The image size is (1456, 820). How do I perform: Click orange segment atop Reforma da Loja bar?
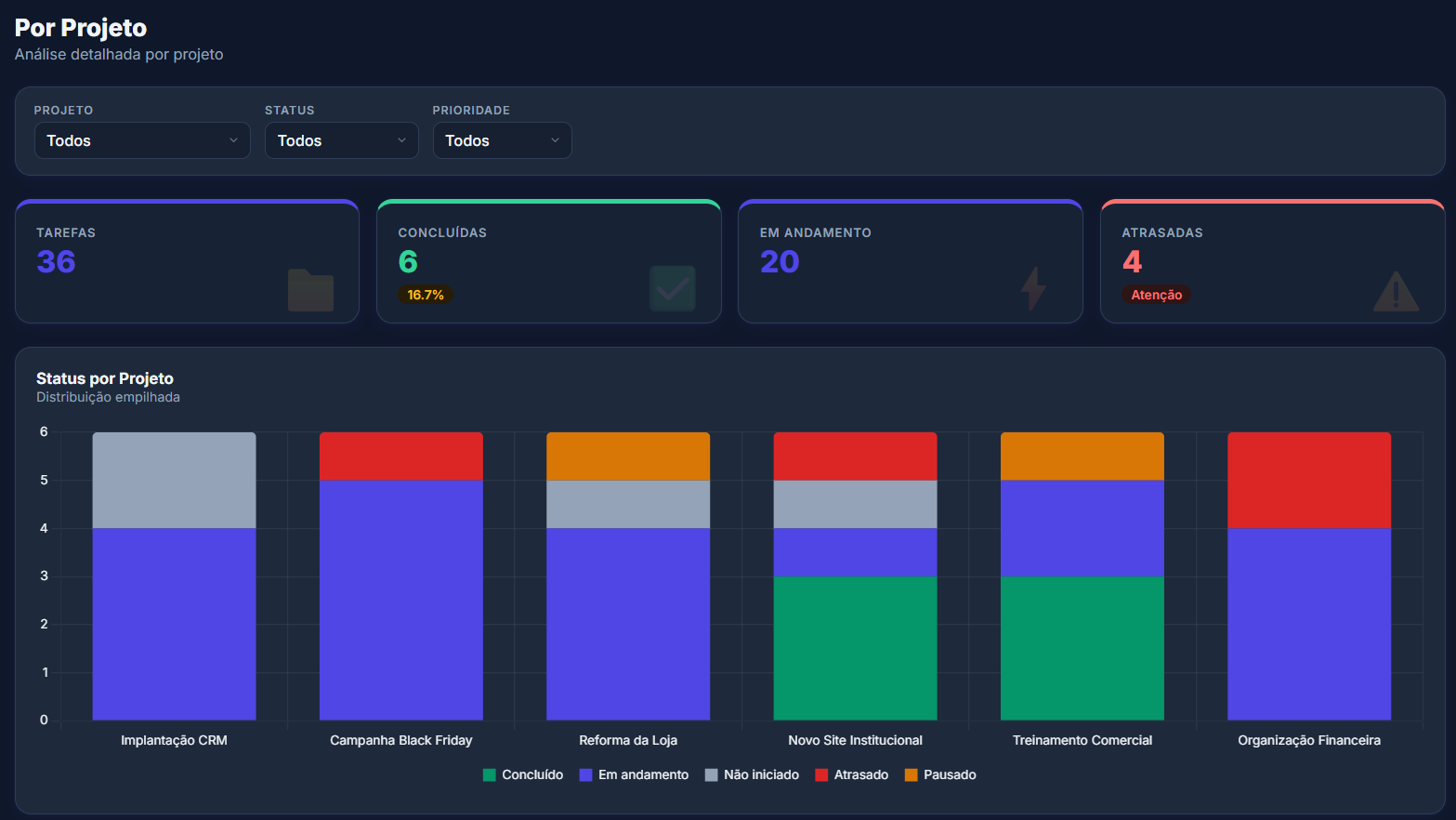point(628,456)
